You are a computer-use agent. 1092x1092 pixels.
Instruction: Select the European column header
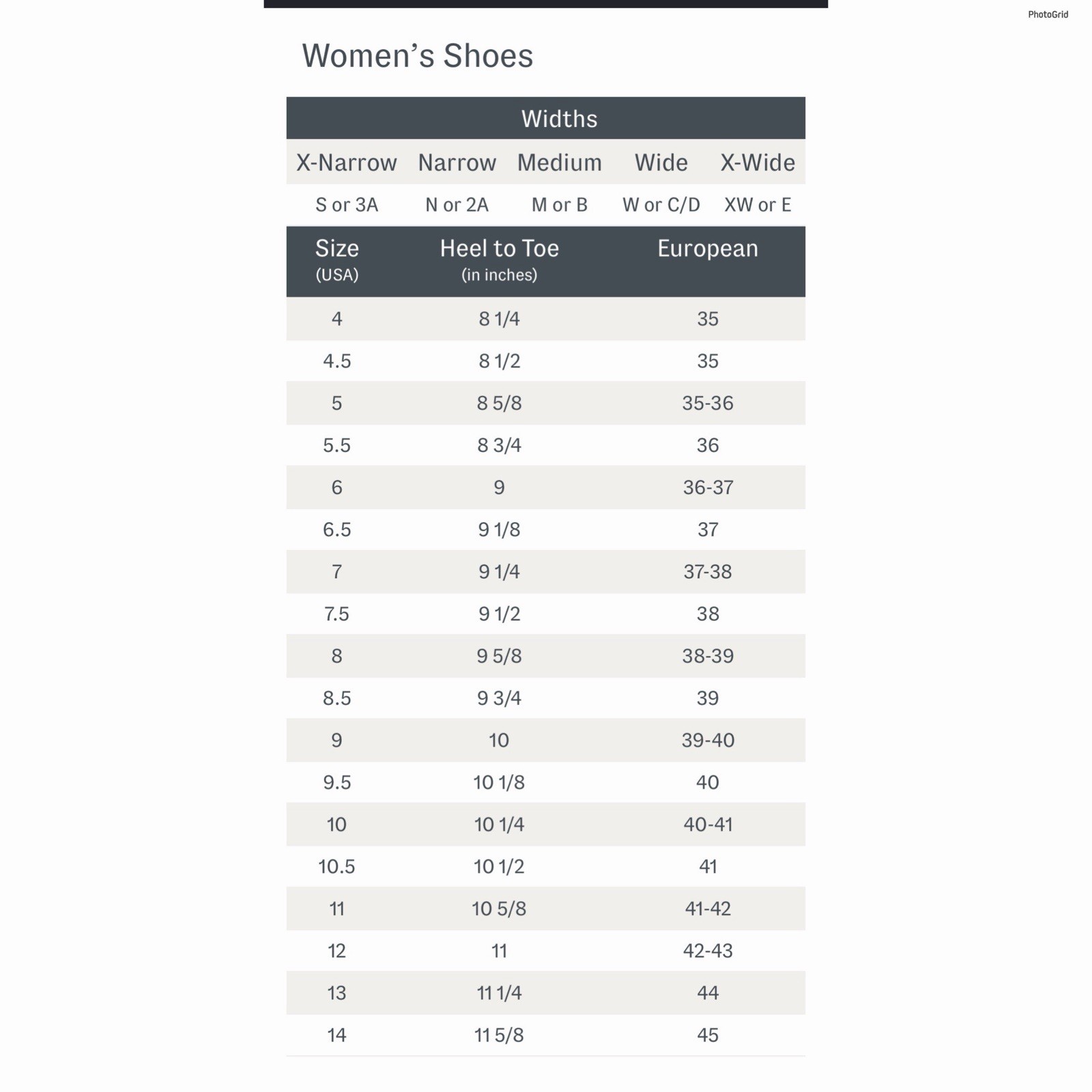(x=708, y=248)
